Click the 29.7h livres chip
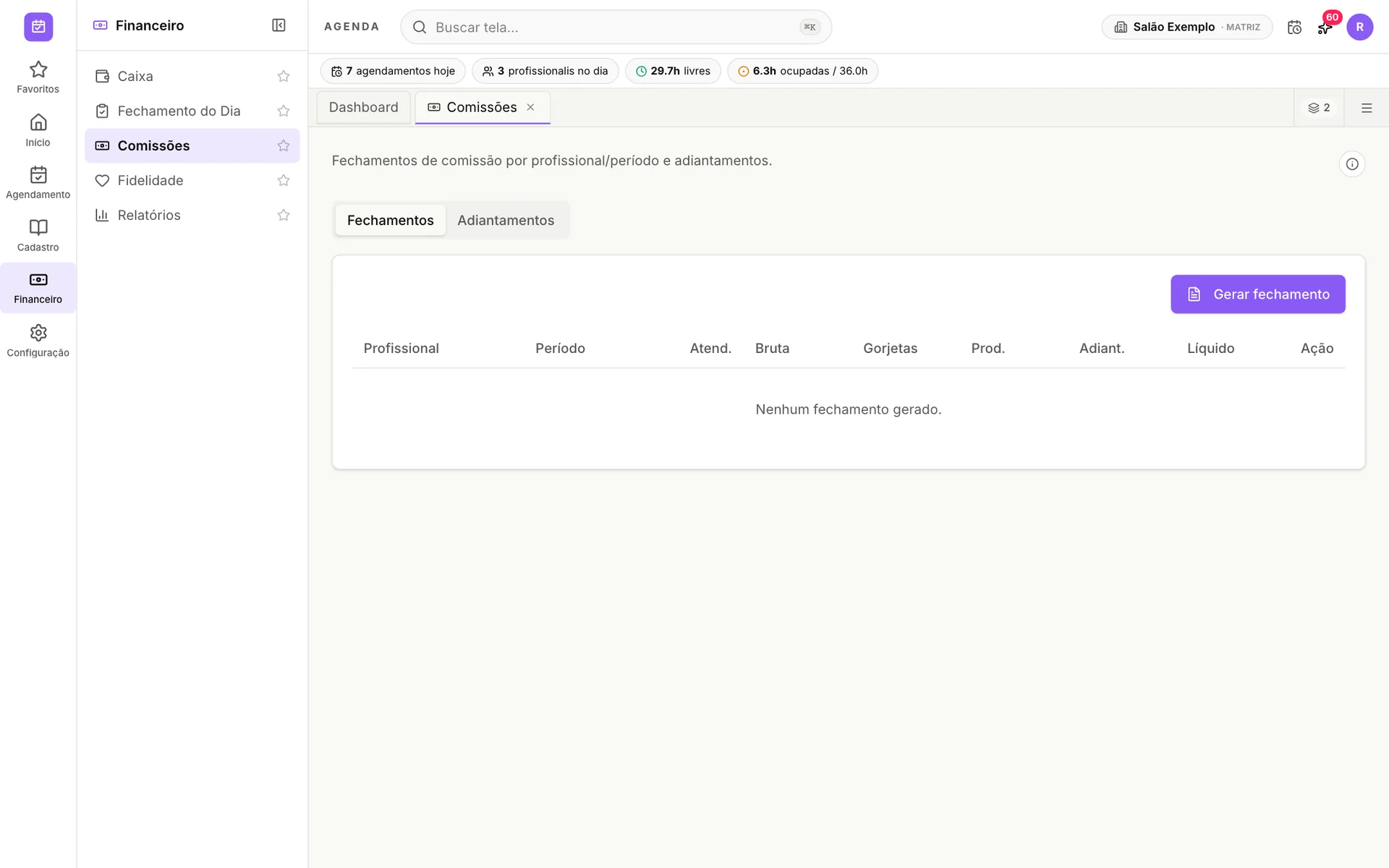Viewport: 1389px width, 868px height. coord(673,71)
